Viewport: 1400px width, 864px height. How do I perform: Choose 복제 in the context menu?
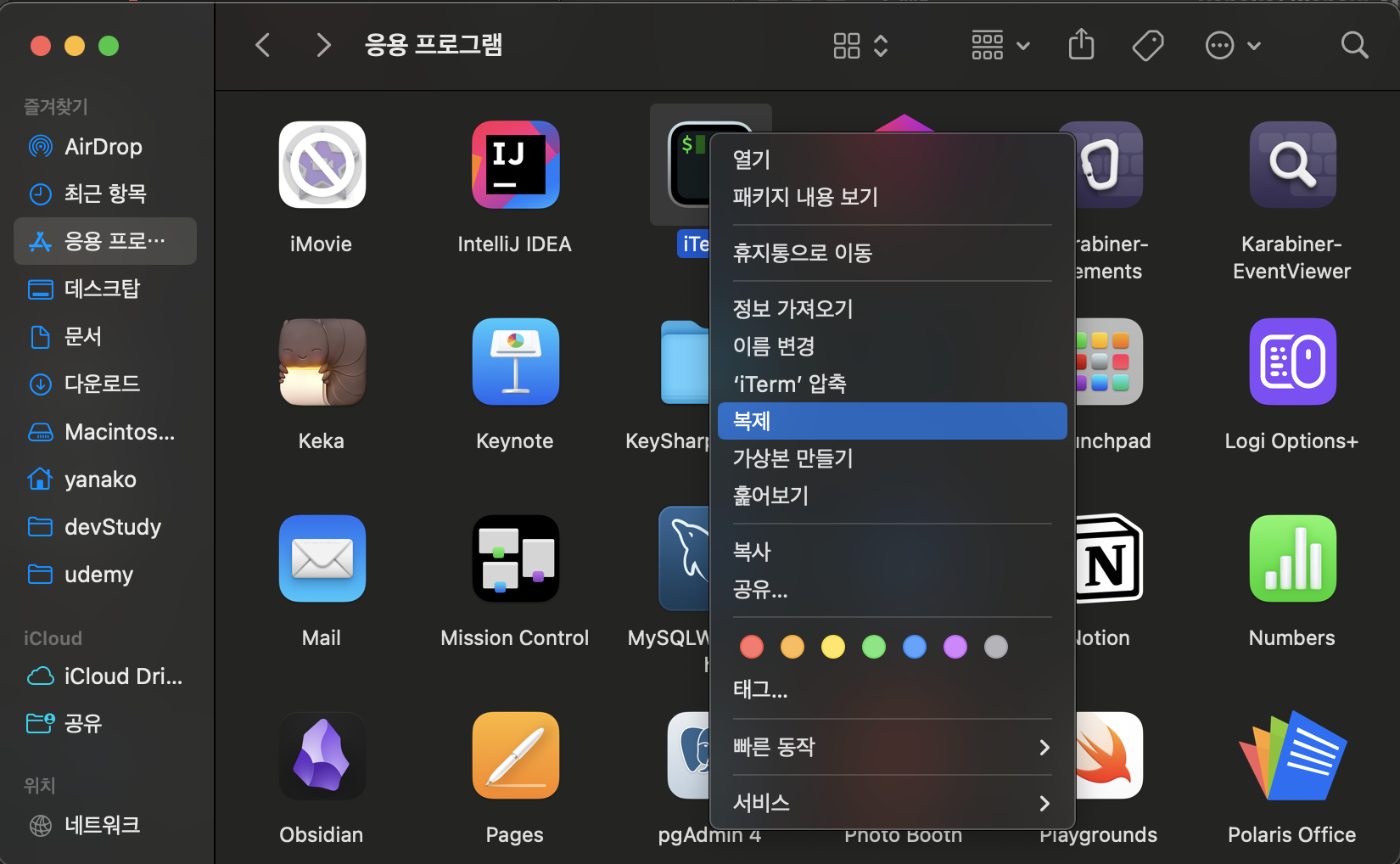pyautogui.click(x=892, y=421)
